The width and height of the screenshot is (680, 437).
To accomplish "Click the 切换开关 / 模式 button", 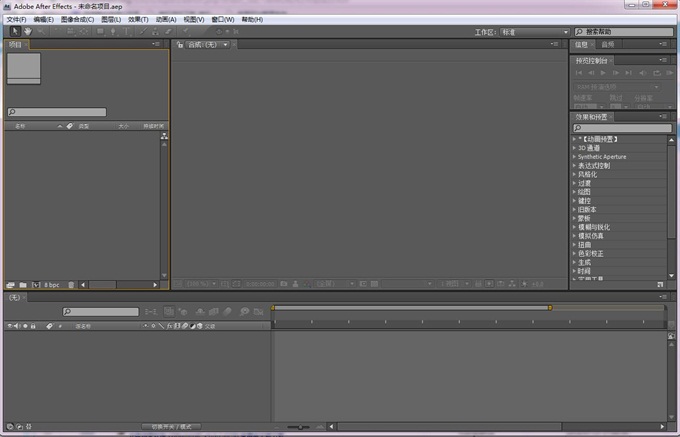I will (171, 427).
